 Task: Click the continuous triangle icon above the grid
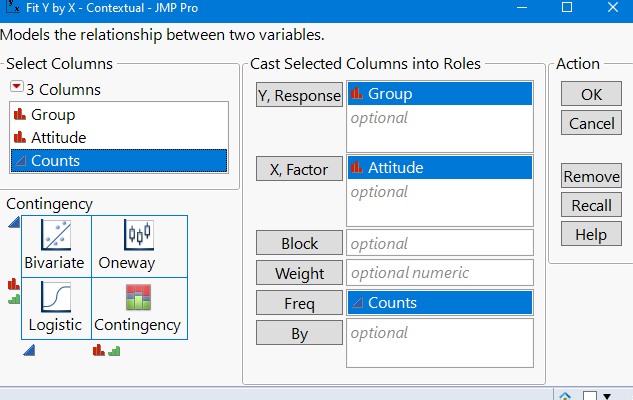pos(14,222)
